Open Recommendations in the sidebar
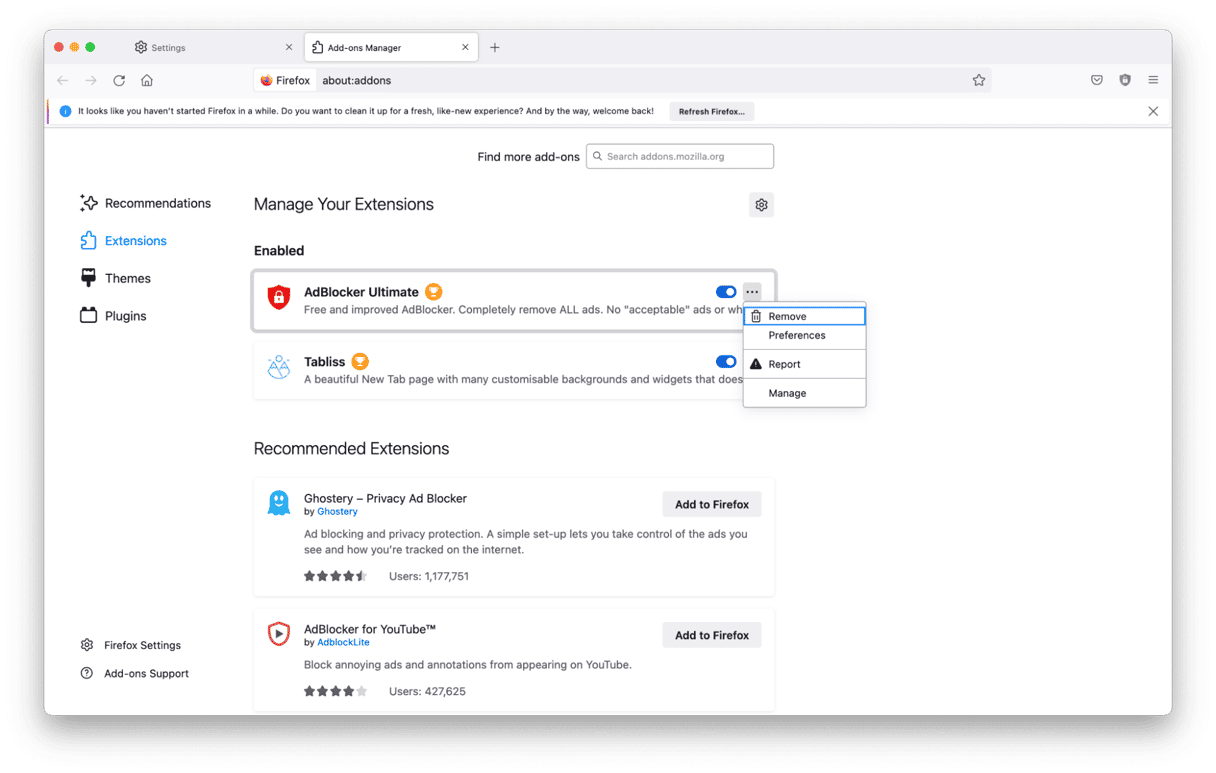This screenshot has height=773, width=1216. pos(146,203)
